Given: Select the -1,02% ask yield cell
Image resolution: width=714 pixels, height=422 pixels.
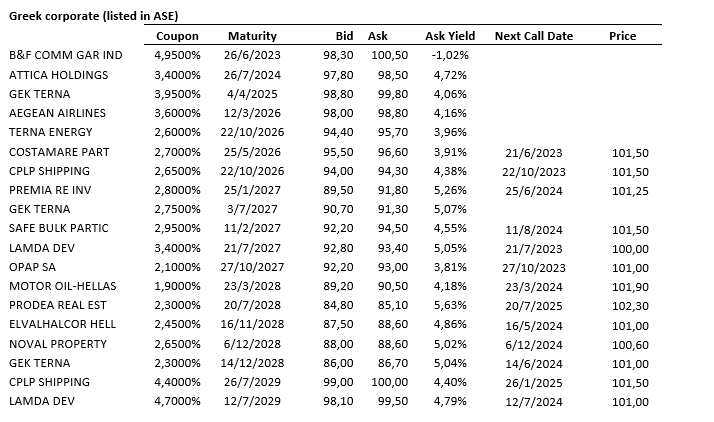Looking at the screenshot, I should tap(450, 55).
